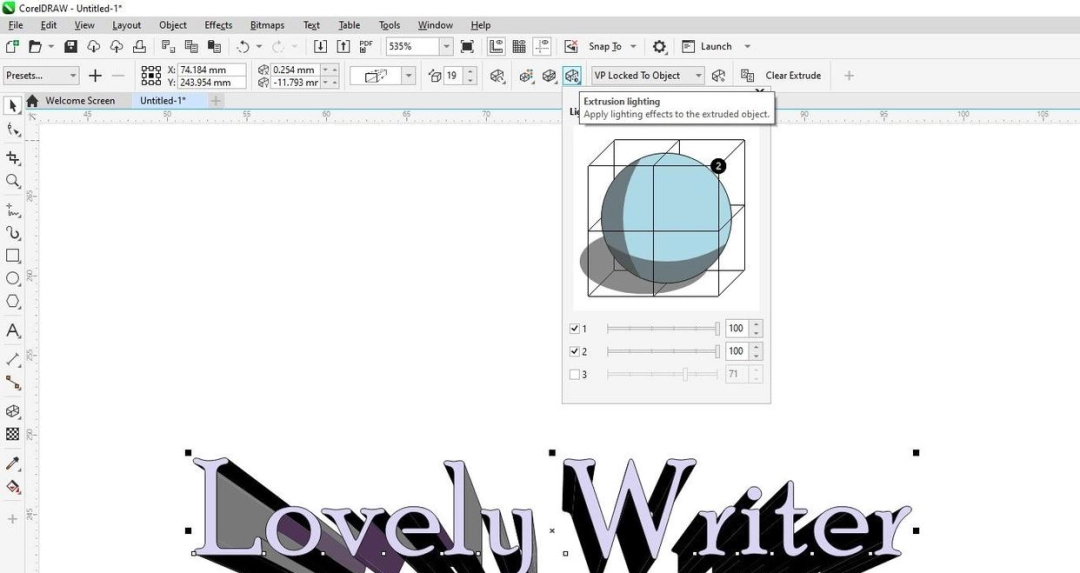Open the Options gear
This screenshot has width=1080, height=573.
tap(659, 46)
